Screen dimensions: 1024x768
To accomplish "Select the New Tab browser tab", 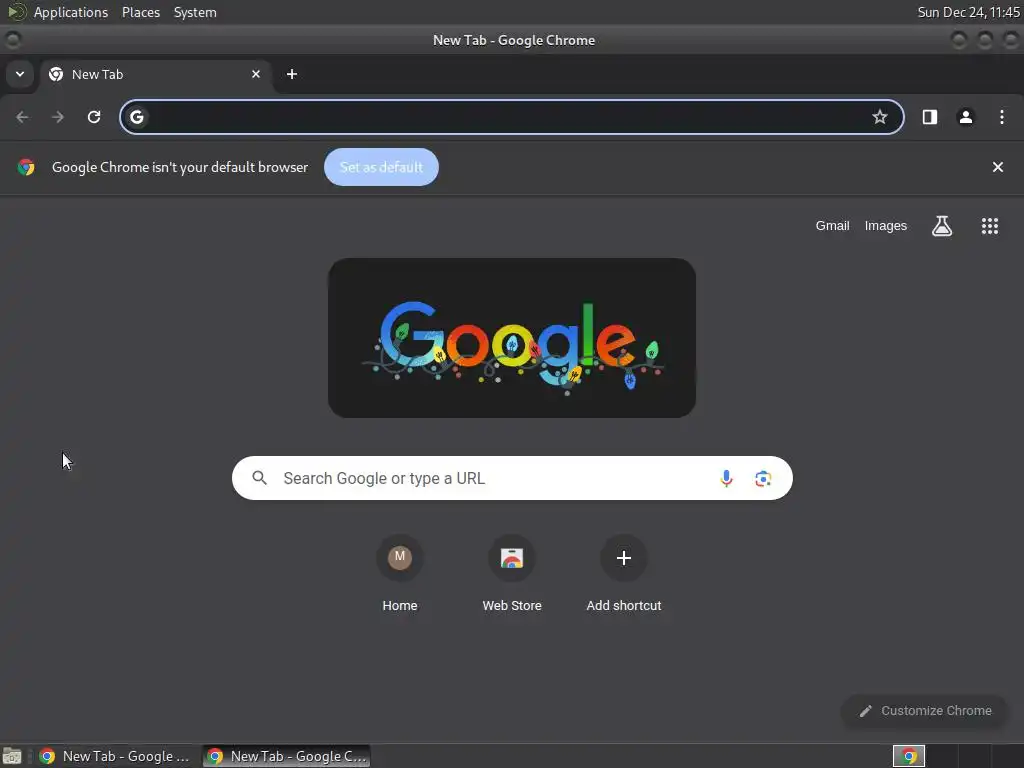I will (x=155, y=74).
